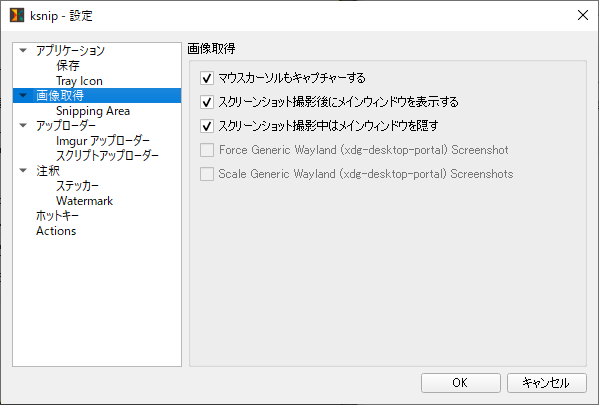
Task: Select 保存 in the settings tree
Action: pyautogui.click(x=68, y=65)
